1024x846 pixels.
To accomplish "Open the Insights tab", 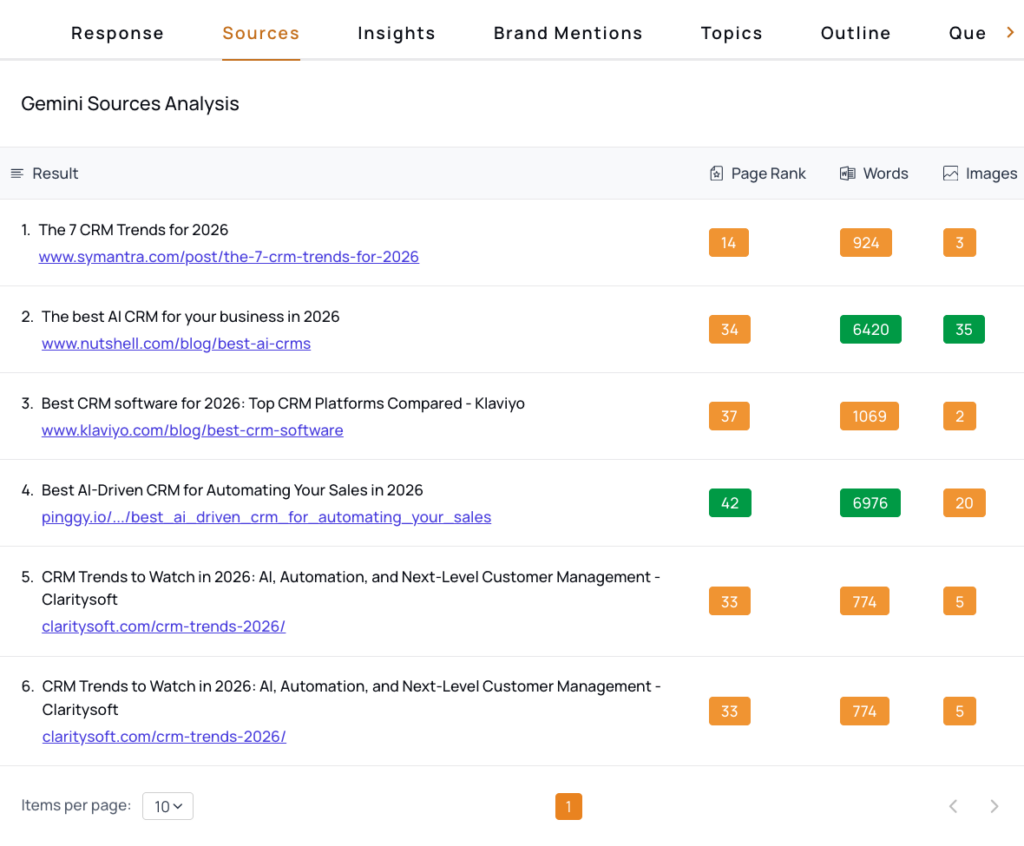I will [396, 33].
